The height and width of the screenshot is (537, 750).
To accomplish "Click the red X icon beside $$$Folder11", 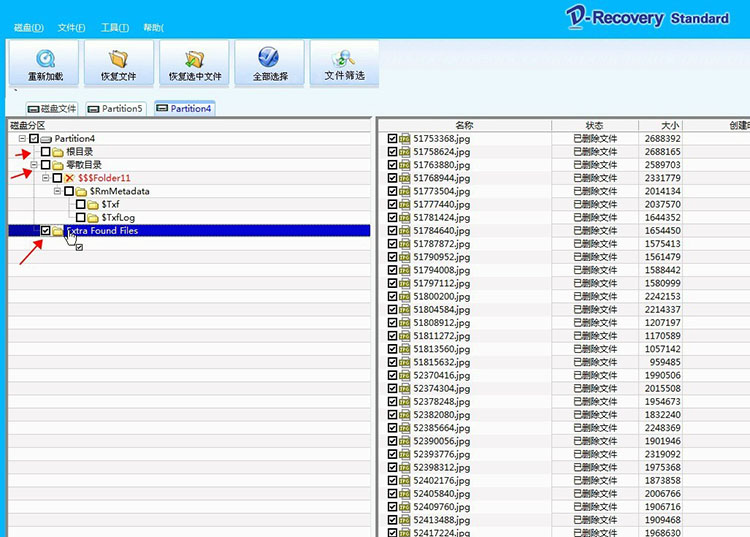I will 70,178.
